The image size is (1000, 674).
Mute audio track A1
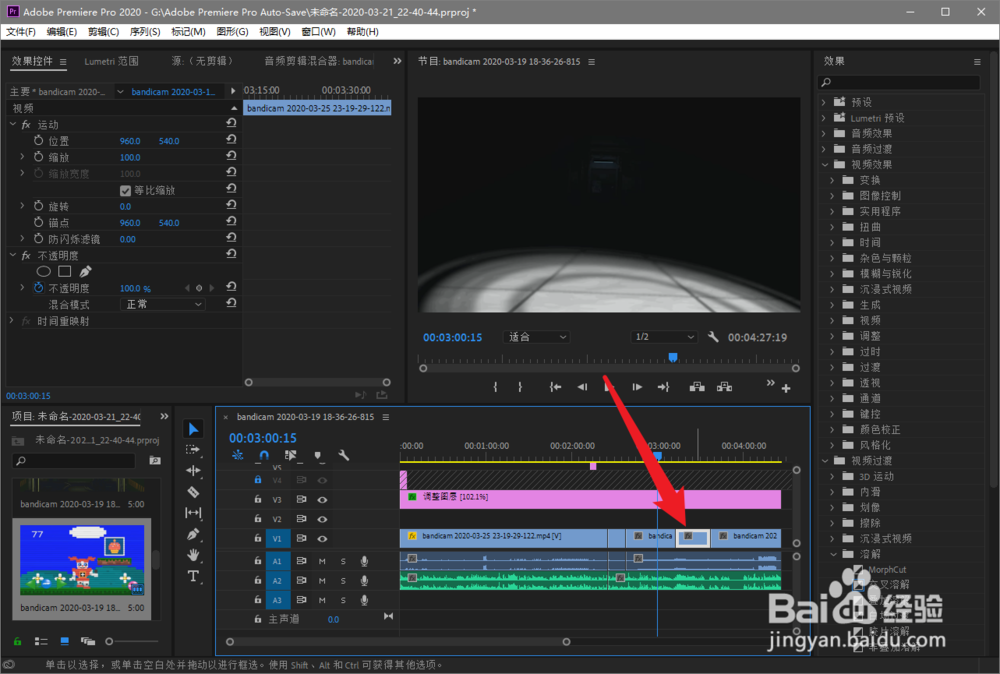coord(322,562)
